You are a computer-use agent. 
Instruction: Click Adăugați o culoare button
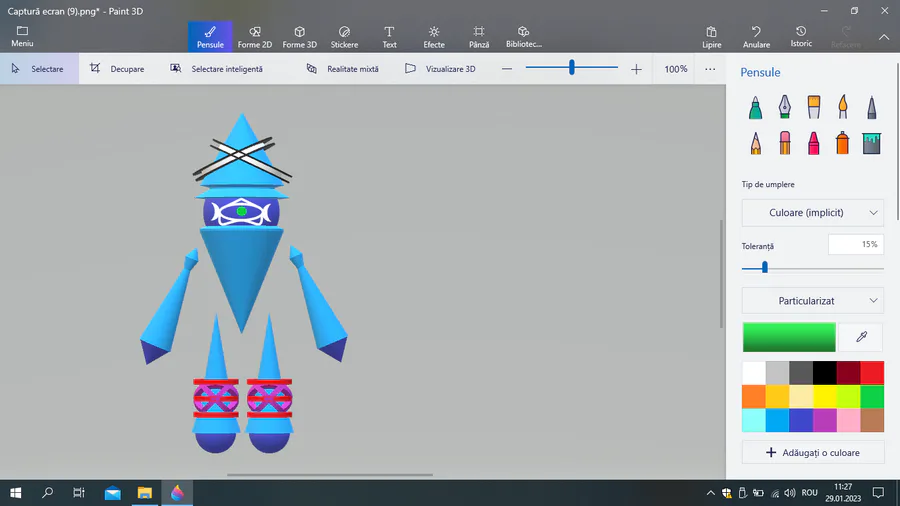point(813,453)
